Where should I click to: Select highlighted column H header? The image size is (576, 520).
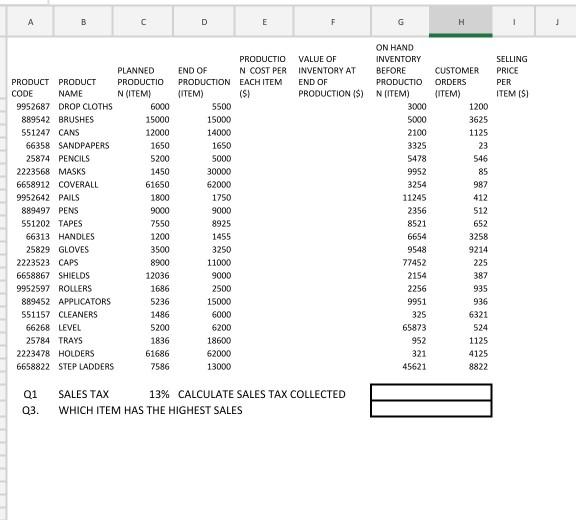461,22
